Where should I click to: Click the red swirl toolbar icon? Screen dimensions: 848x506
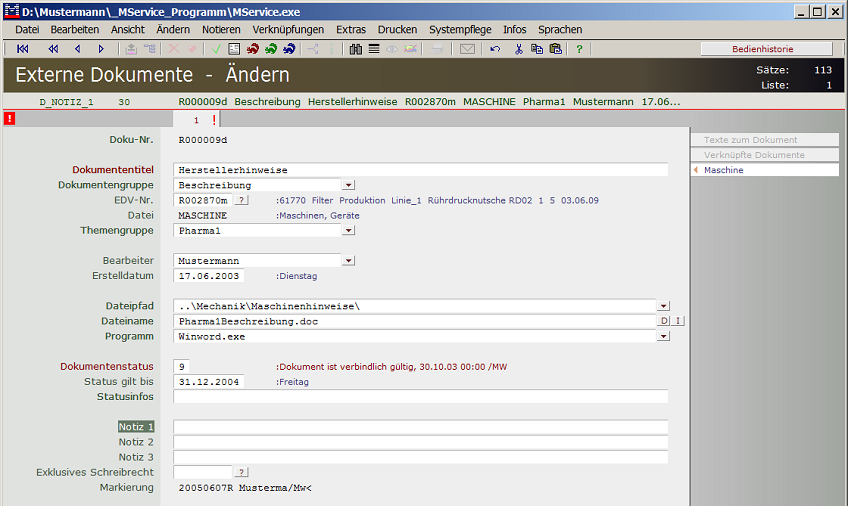point(253,49)
